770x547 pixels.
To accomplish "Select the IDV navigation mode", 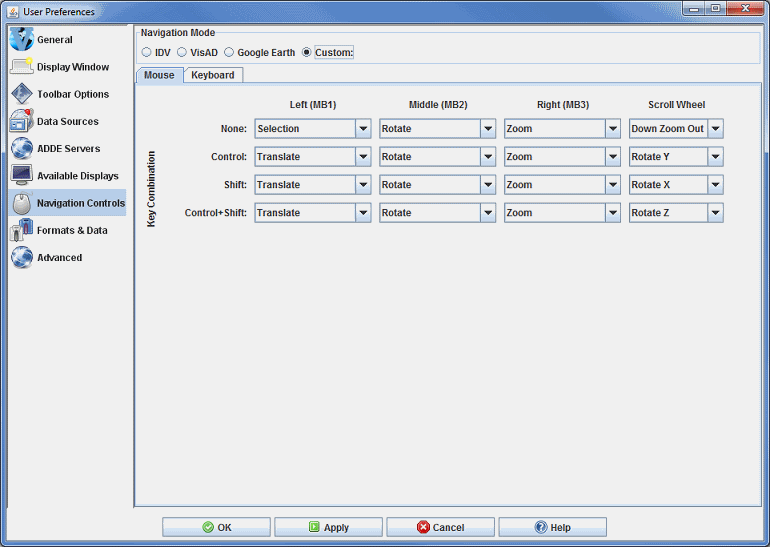I will [x=147, y=52].
